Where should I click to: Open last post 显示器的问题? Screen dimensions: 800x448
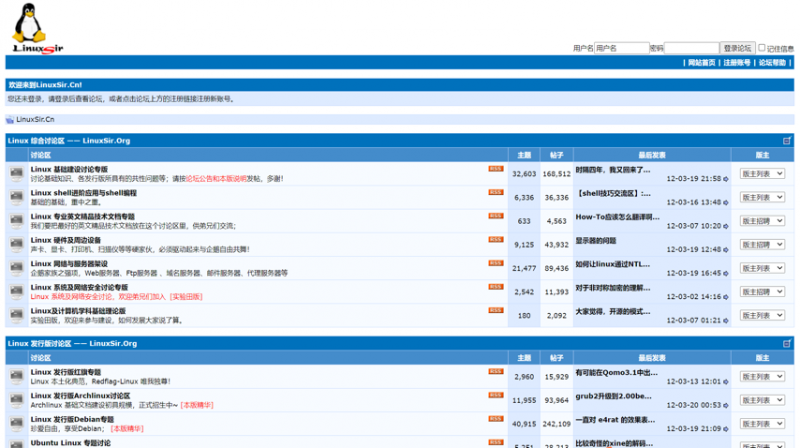596,241
